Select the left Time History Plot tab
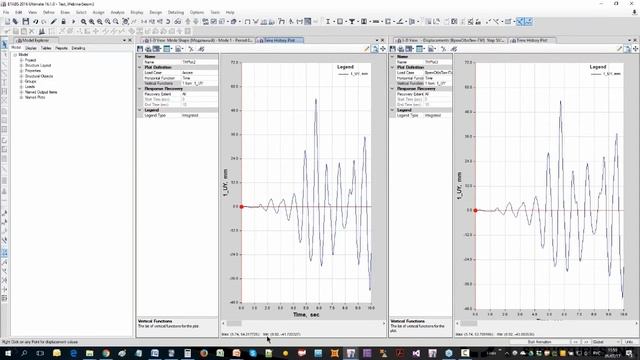The height and width of the screenshot is (360, 640). [279, 40]
